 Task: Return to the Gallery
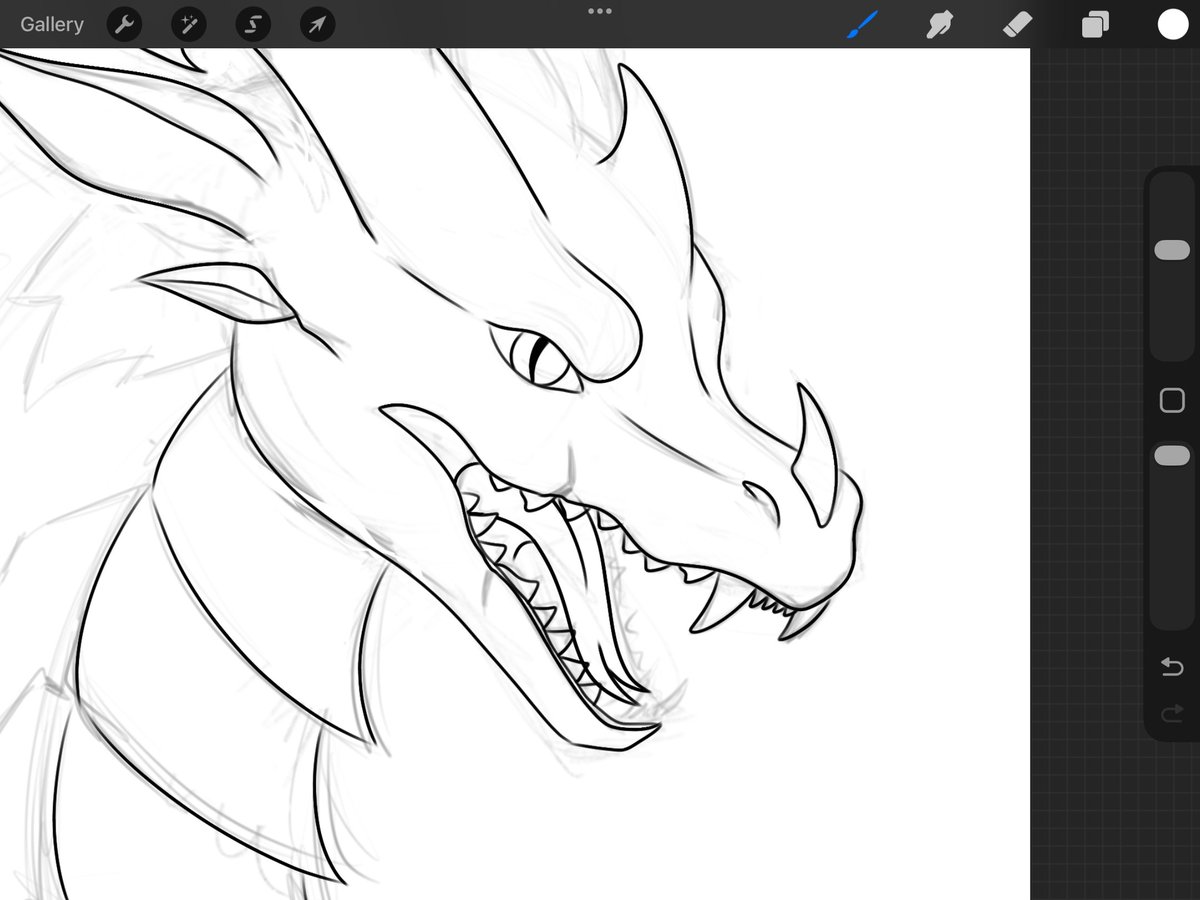coord(52,25)
